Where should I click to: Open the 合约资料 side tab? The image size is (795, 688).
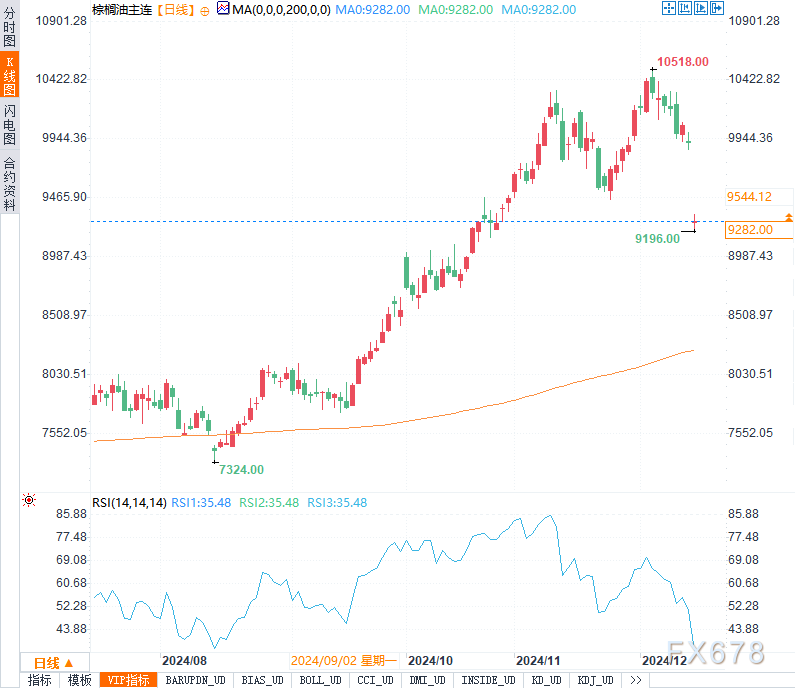(x=9, y=183)
